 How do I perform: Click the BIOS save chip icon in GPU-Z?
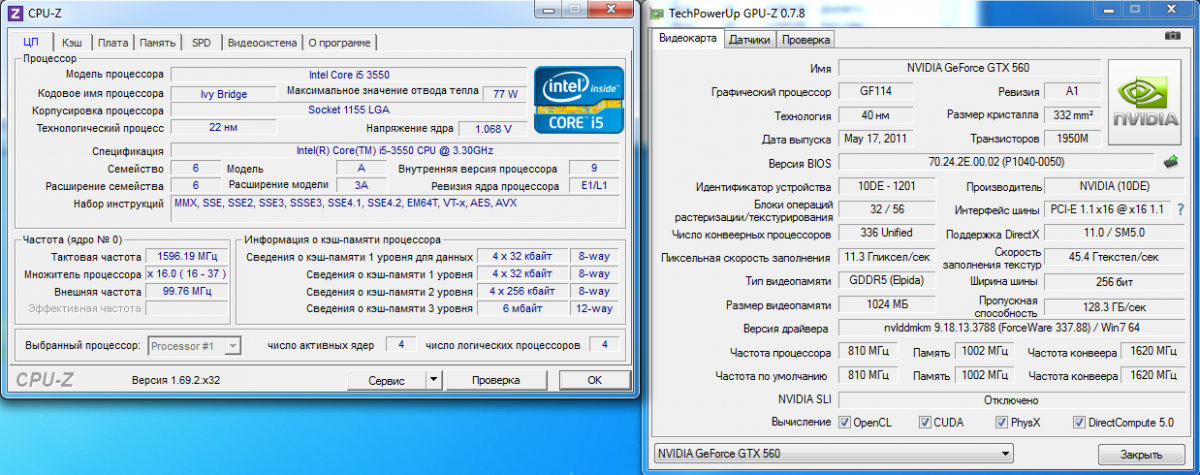[1171, 161]
